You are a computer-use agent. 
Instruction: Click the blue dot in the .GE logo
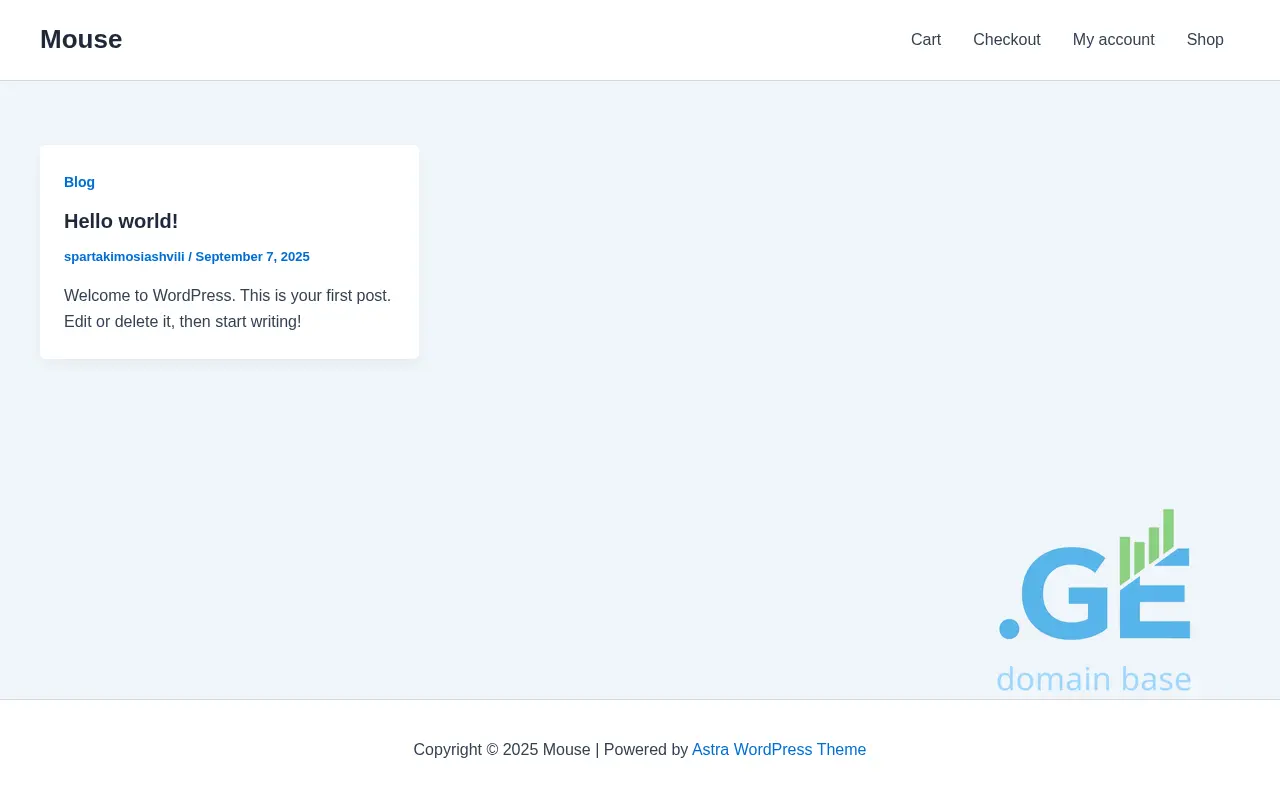(1009, 629)
